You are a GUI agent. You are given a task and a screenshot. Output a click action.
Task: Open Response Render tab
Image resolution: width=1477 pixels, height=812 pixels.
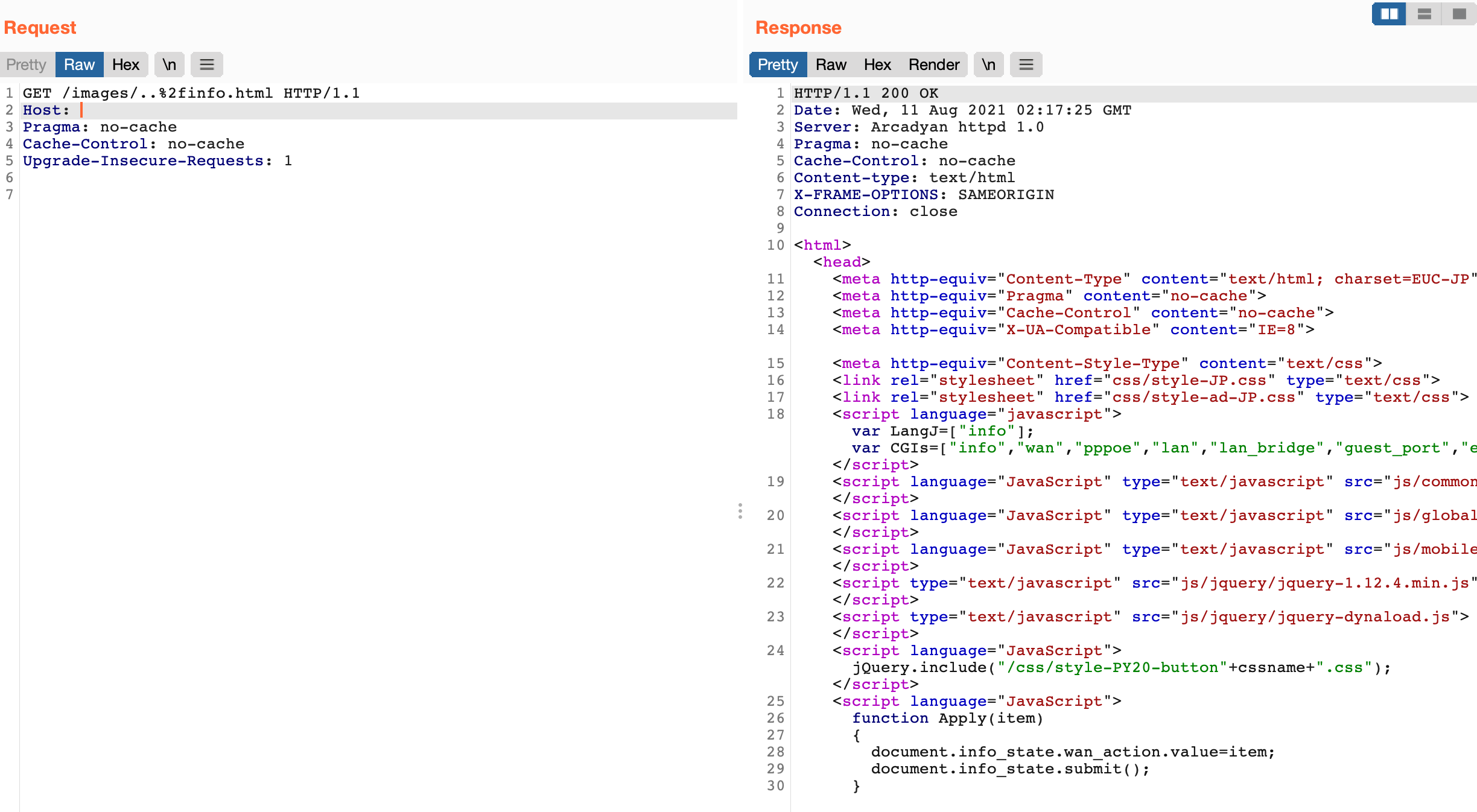933,65
